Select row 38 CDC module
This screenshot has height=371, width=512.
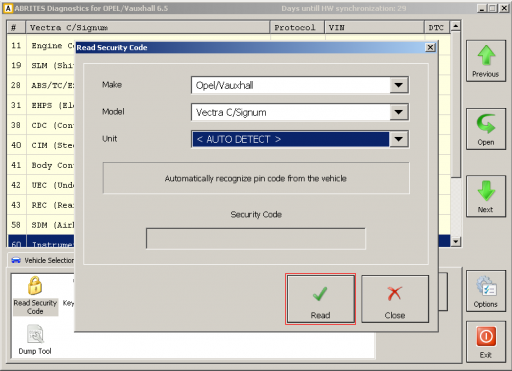(41, 125)
